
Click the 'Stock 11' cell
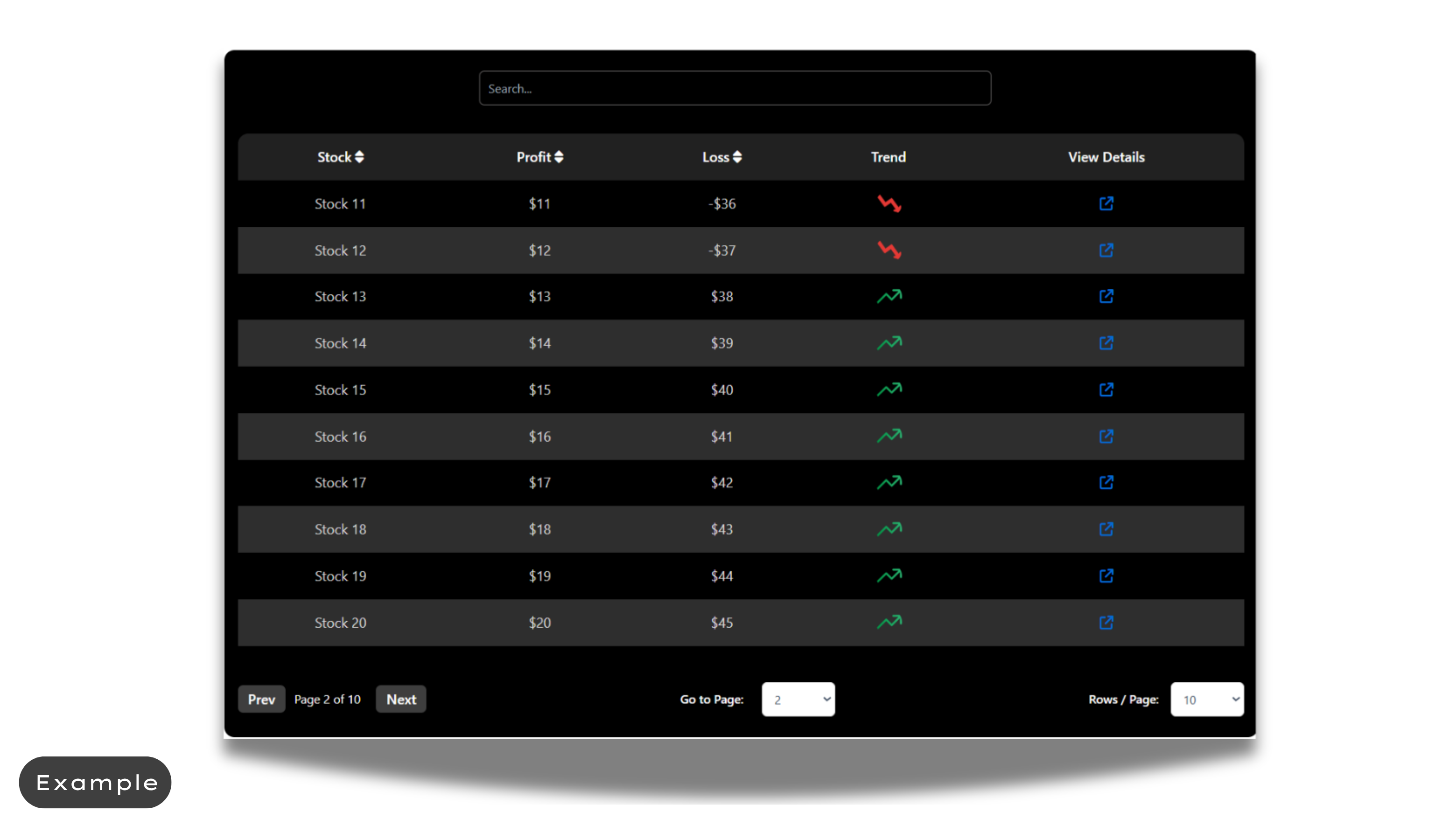[x=340, y=203]
